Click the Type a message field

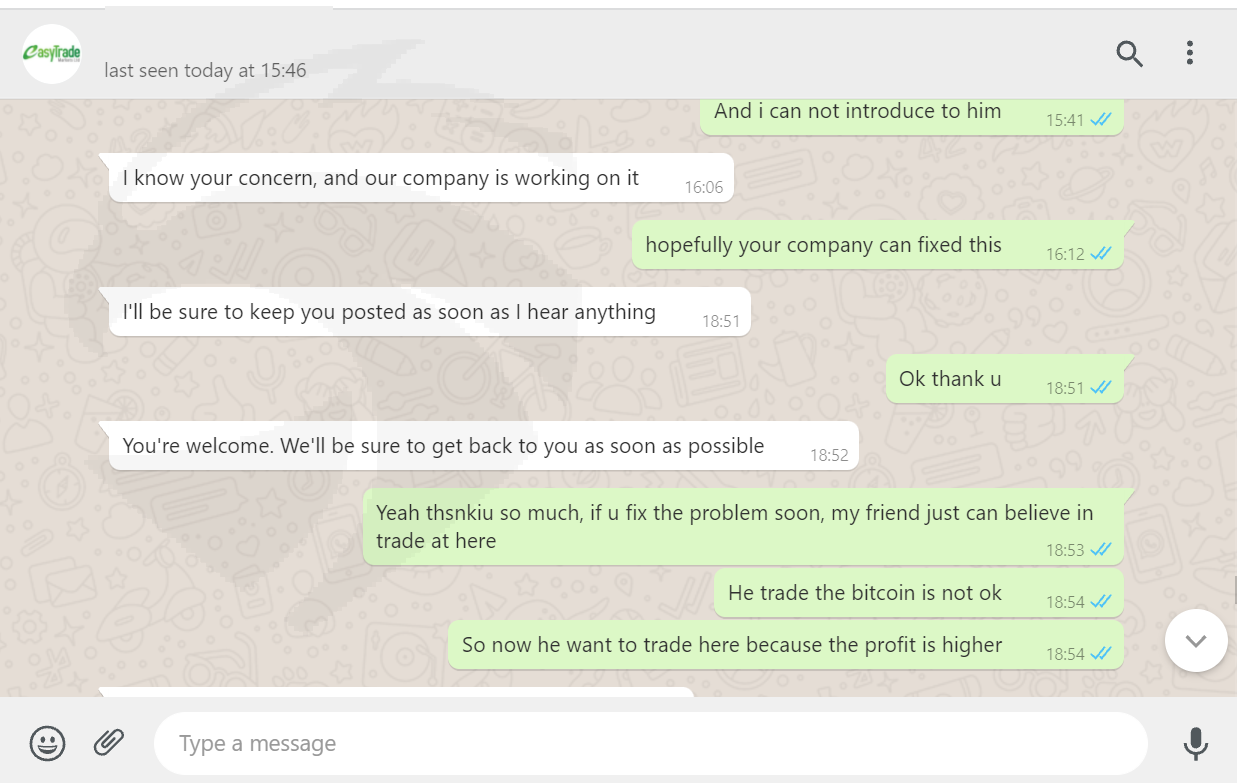(x=650, y=744)
